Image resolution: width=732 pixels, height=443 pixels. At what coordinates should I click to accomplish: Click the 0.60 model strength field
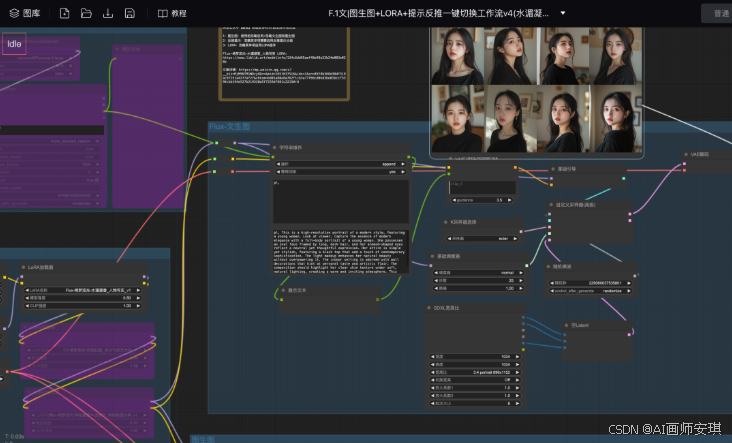pyautogui.click(x=83, y=298)
